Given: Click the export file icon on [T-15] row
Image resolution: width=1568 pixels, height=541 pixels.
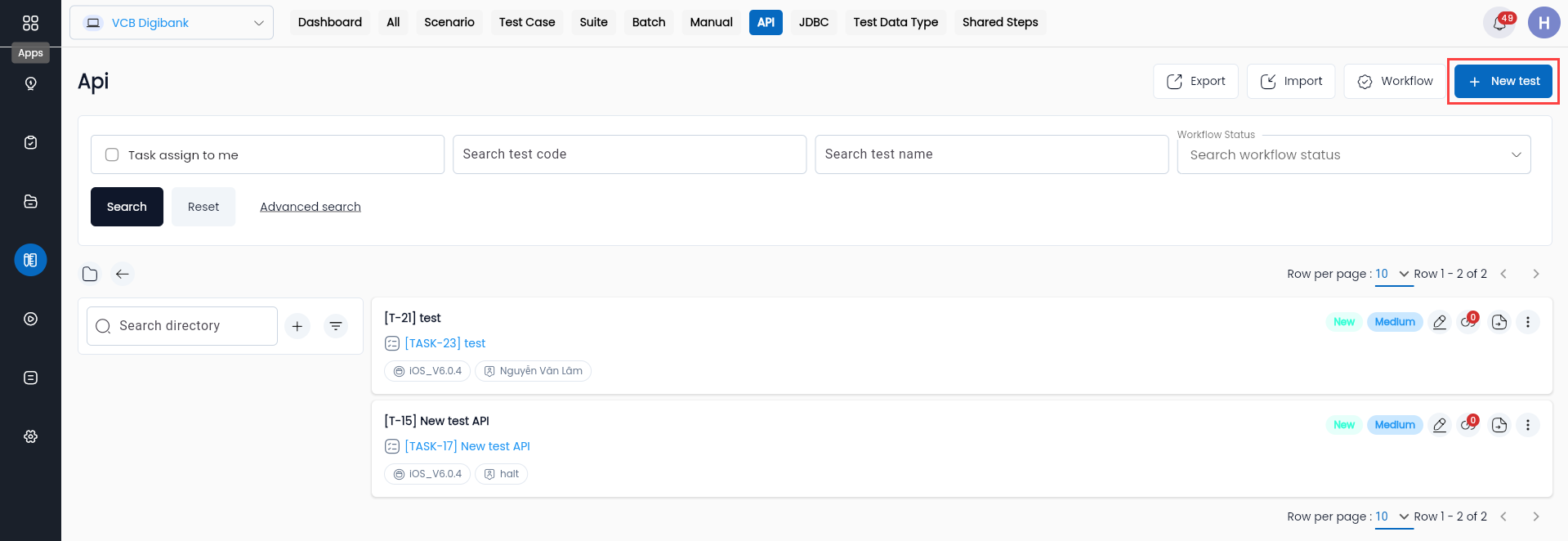Looking at the screenshot, I should 1499,425.
